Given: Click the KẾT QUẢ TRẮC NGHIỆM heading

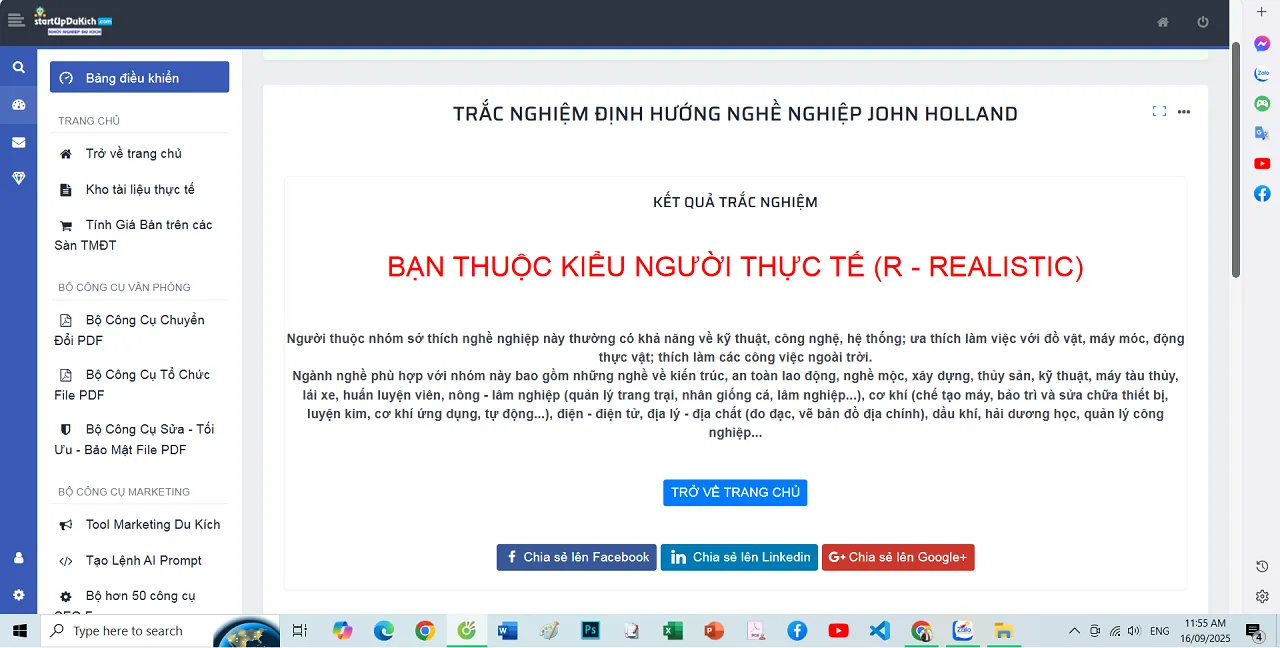Looking at the screenshot, I should click(735, 202).
